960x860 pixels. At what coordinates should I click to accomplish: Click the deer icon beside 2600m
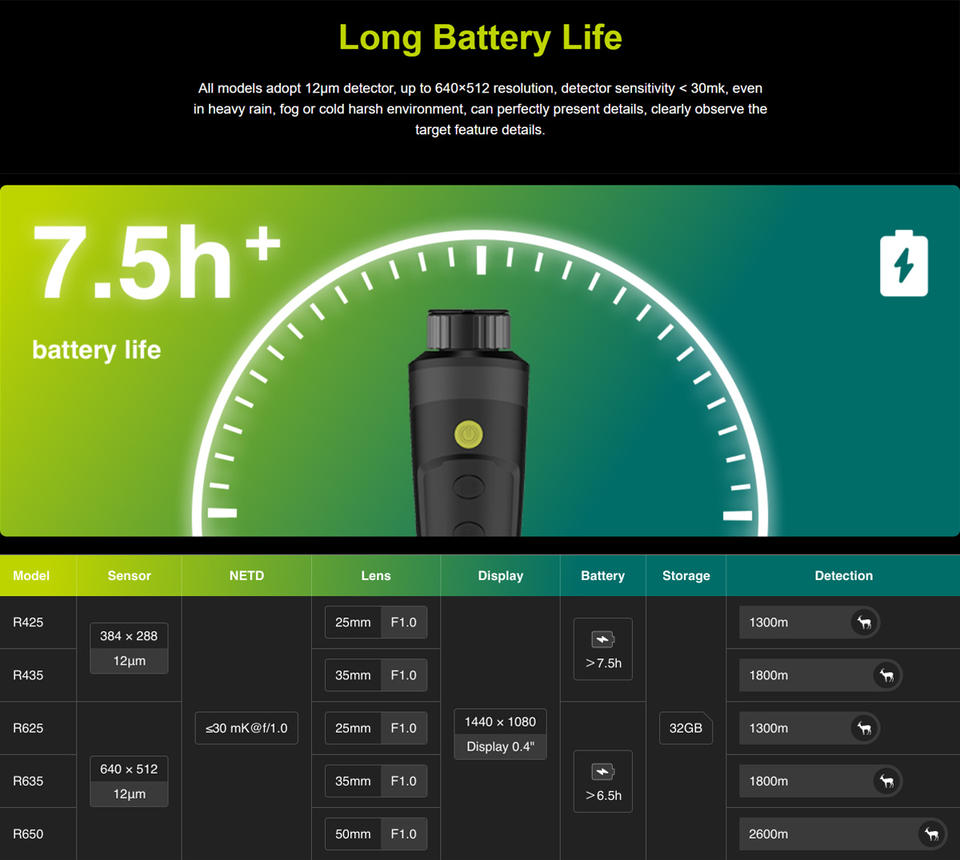click(931, 834)
